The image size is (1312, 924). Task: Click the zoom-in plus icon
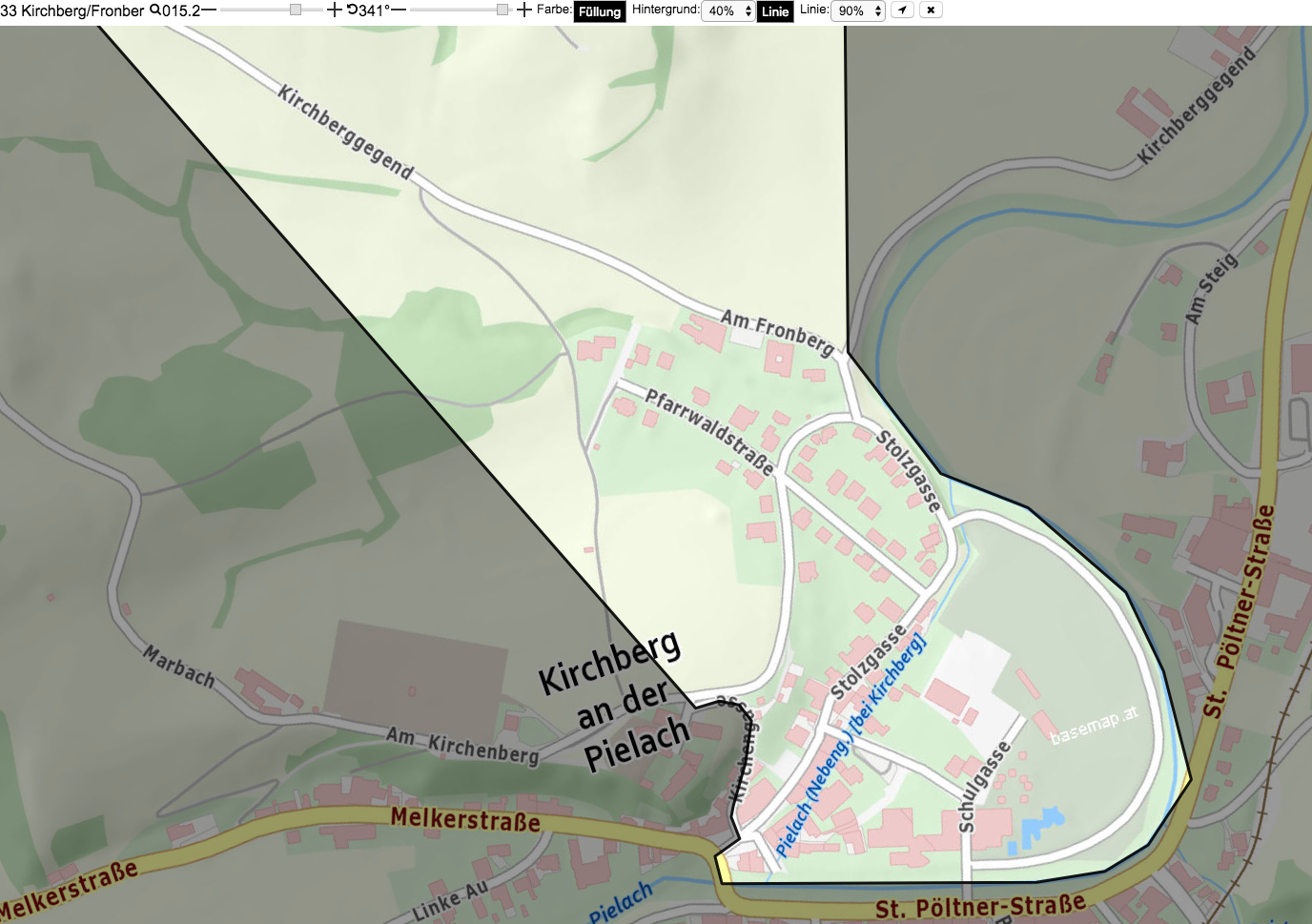tap(335, 10)
